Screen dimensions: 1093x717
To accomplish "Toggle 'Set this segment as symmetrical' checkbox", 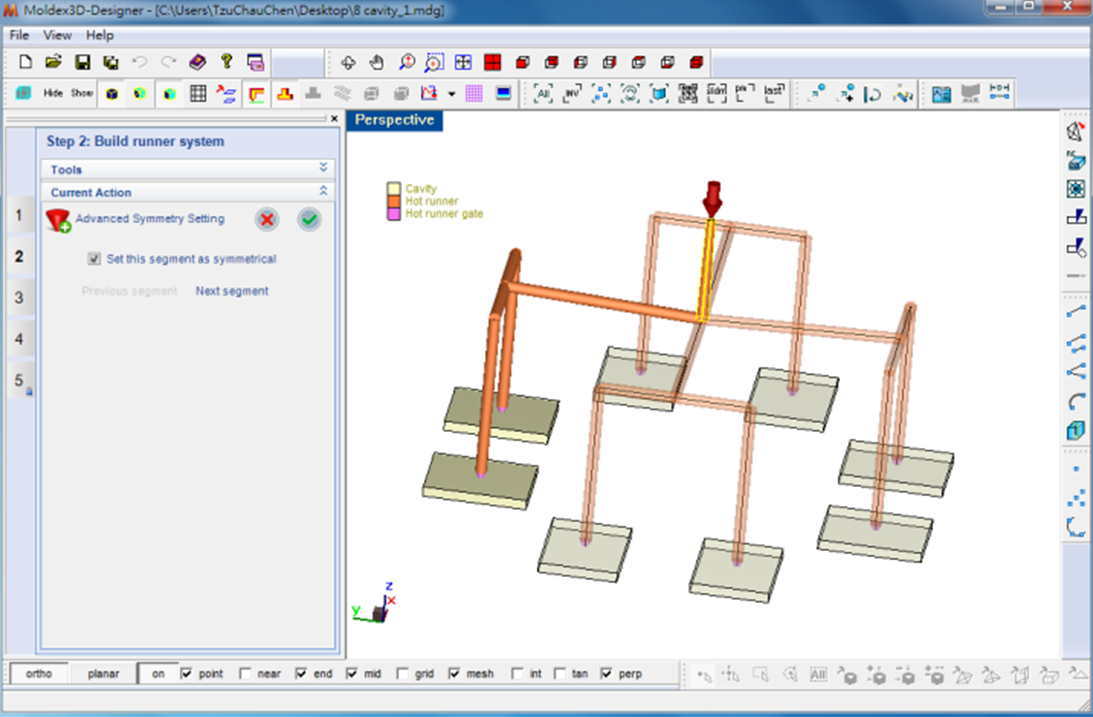I will tap(94, 259).
